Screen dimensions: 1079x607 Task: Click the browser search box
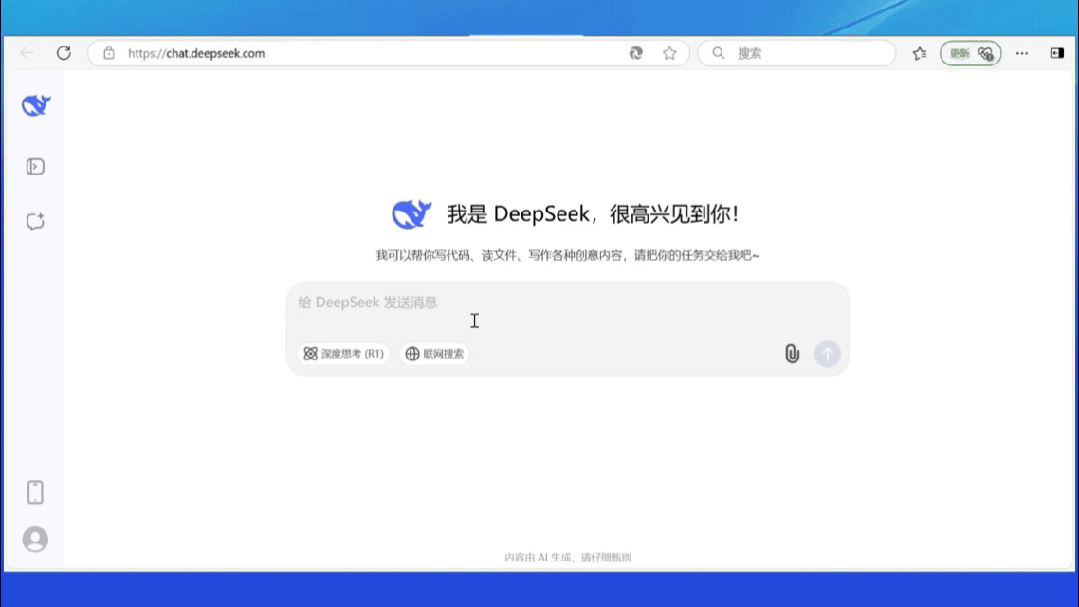coord(796,53)
